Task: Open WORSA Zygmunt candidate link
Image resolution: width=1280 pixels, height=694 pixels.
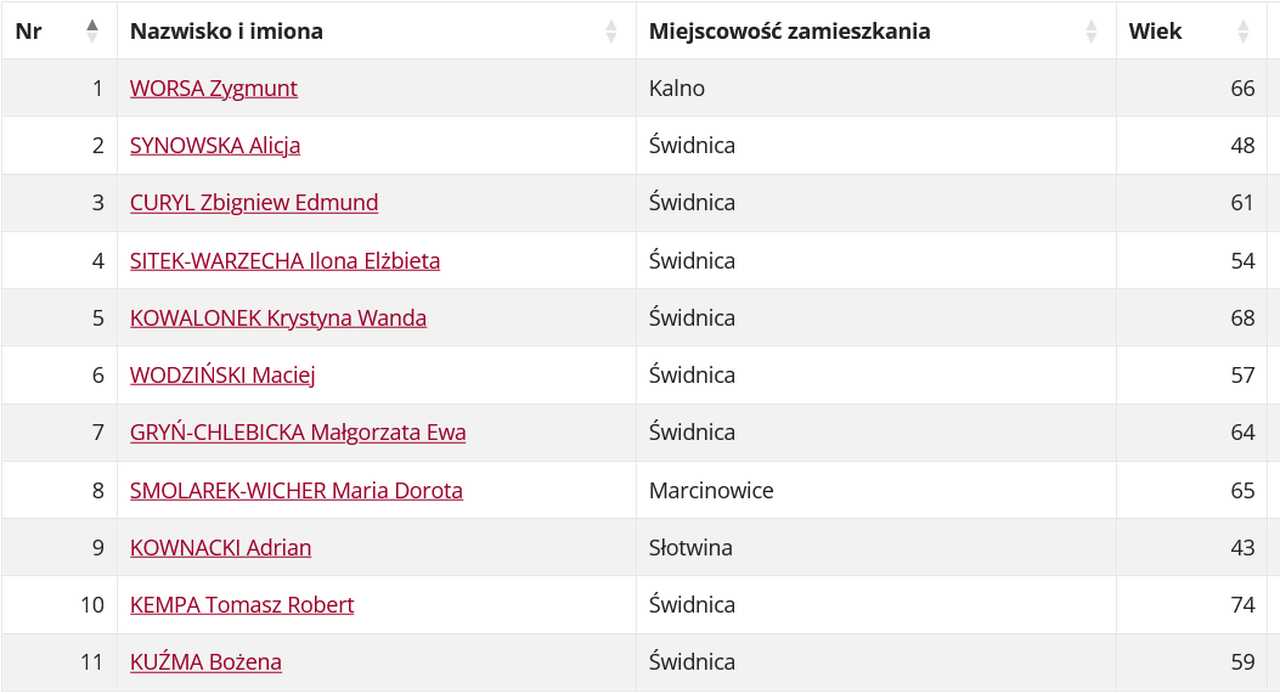Action: click(x=214, y=88)
